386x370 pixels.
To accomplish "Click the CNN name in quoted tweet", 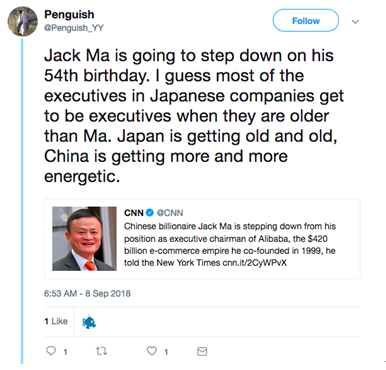I will pyautogui.click(x=134, y=213).
